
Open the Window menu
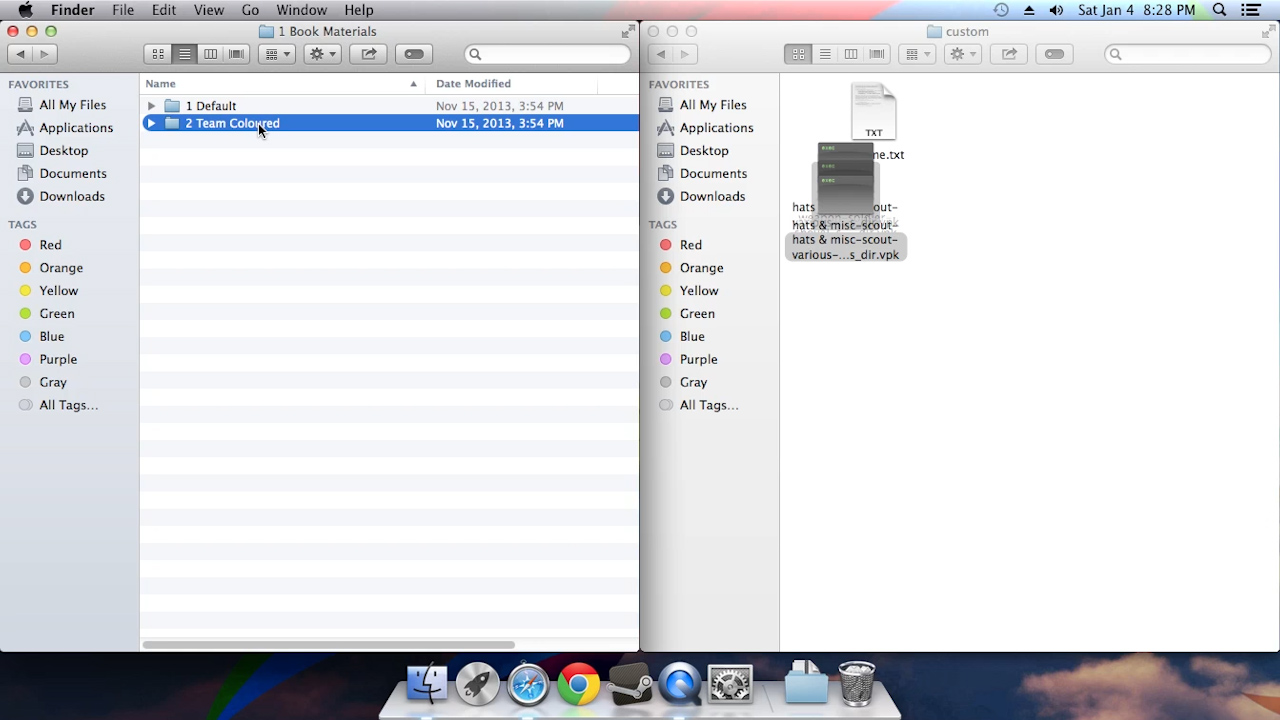tap(301, 10)
